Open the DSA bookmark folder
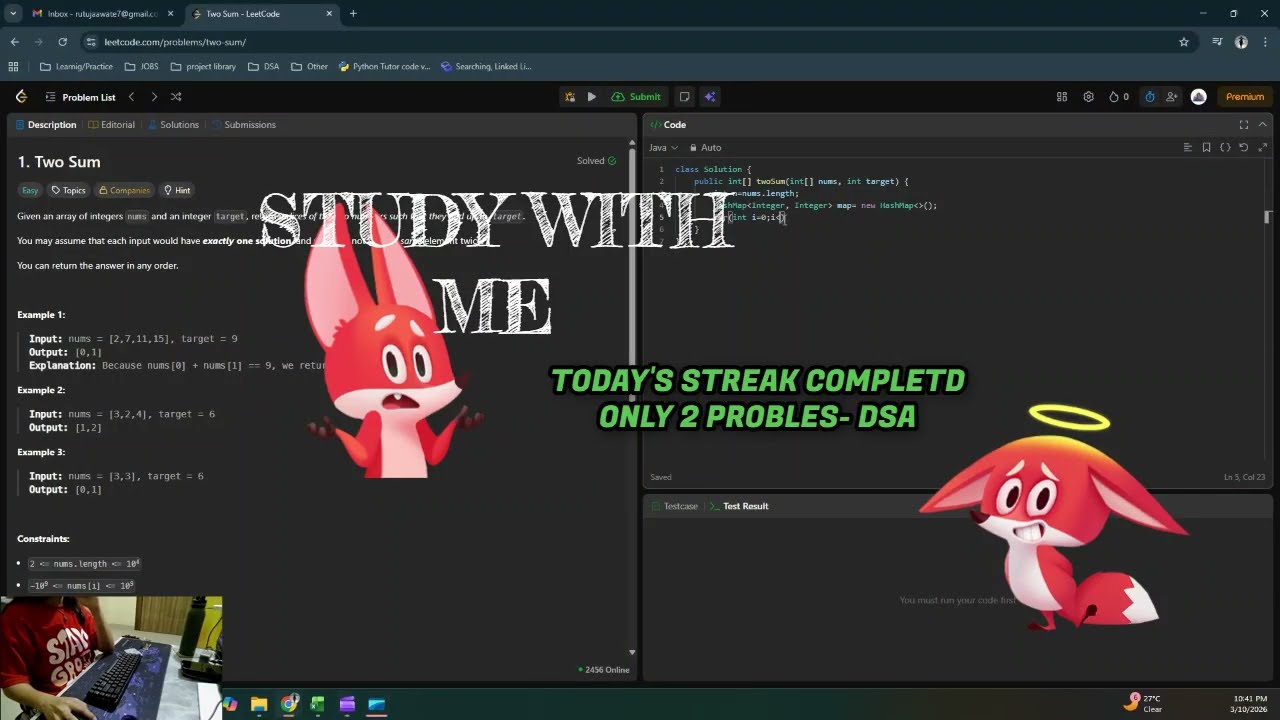 tap(263, 67)
